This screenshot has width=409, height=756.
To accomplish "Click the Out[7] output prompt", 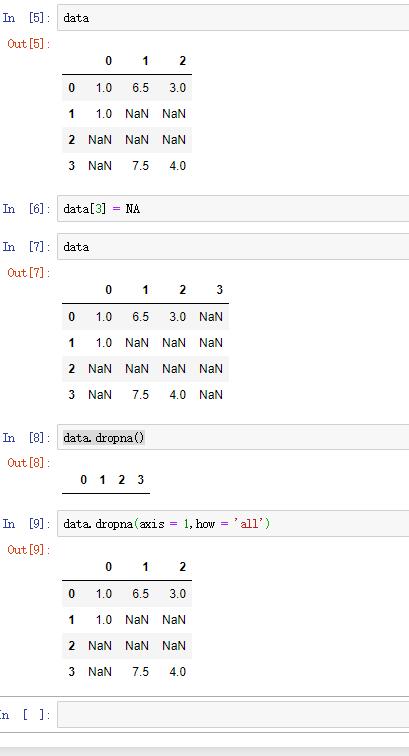I will pyautogui.click(x=29, y=273).
